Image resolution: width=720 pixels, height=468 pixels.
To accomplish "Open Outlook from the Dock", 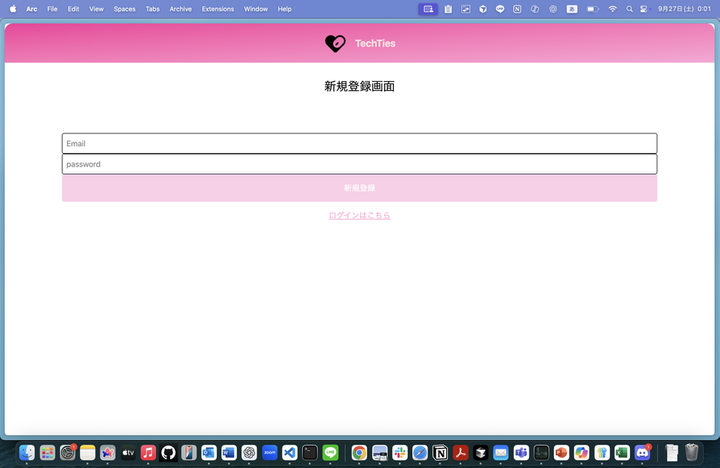I will pyautogui.click(x=209, y=453).
